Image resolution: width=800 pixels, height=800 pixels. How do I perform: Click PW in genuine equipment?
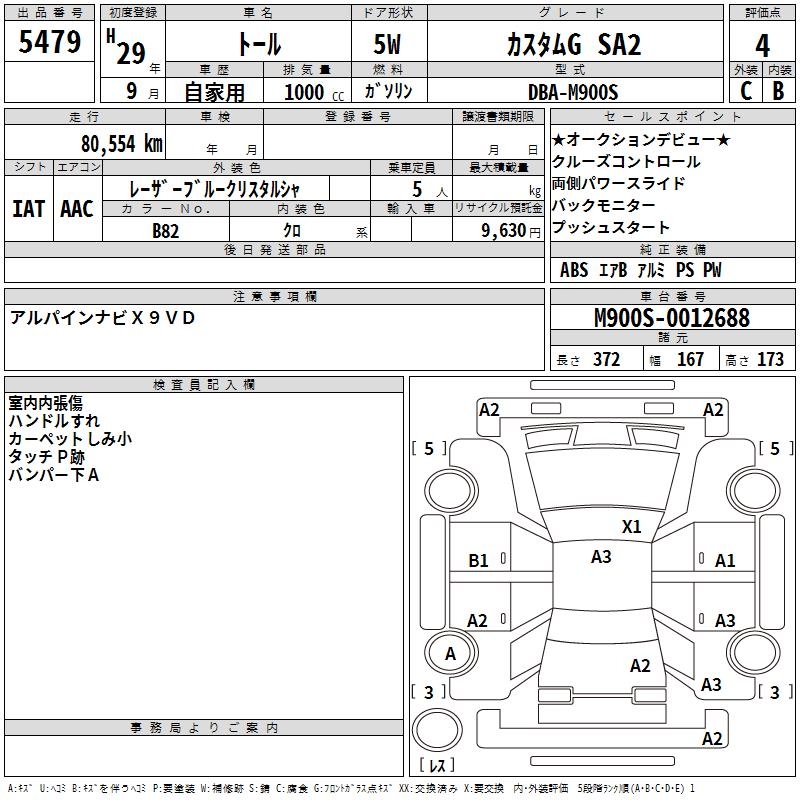click(x=712, y=270)
